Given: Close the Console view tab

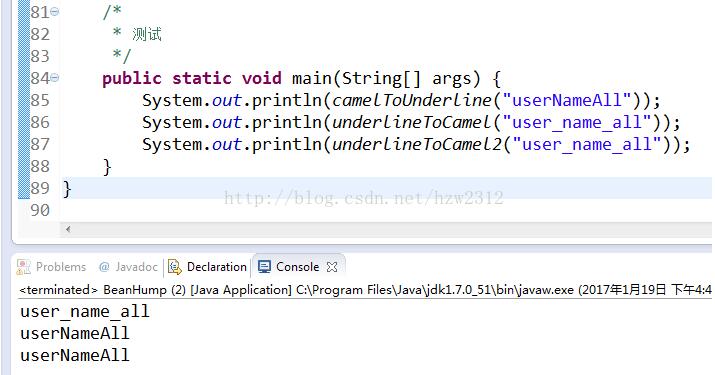Looking at the screenshot, I should [332, 267].
